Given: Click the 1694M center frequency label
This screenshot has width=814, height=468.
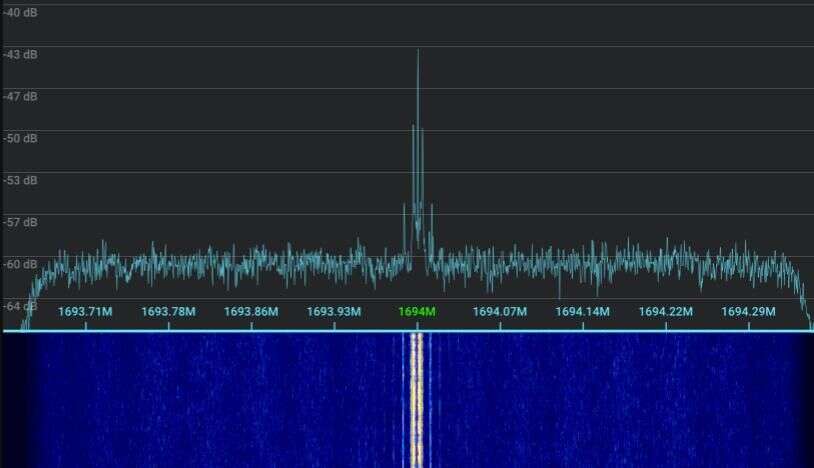Looking at the screenshot, I should (x=416, y=311).
